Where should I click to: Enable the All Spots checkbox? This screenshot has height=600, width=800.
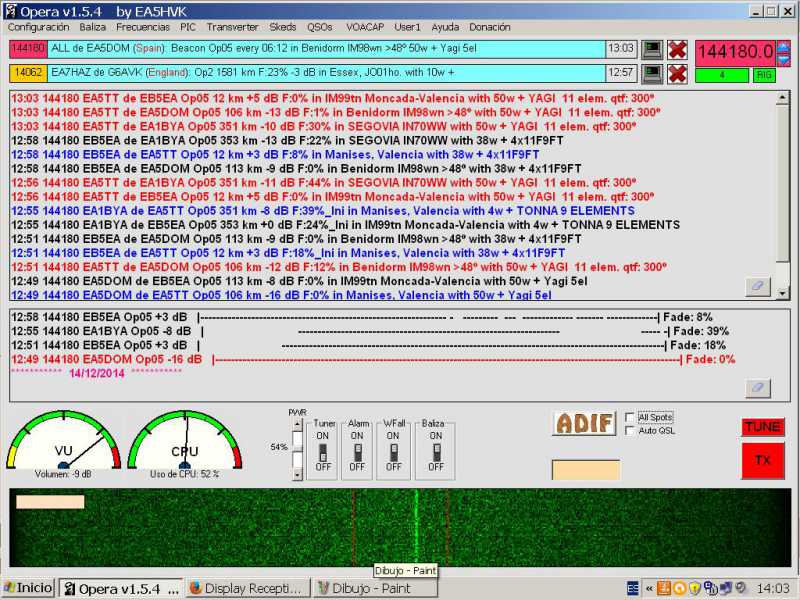630,417
